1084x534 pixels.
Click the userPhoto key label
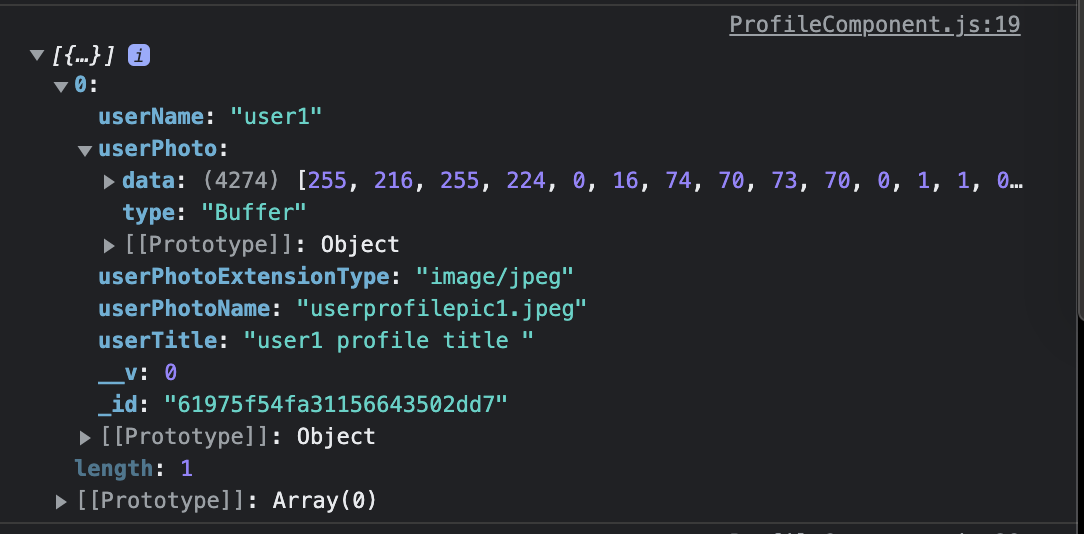click(x=158, y=149)
